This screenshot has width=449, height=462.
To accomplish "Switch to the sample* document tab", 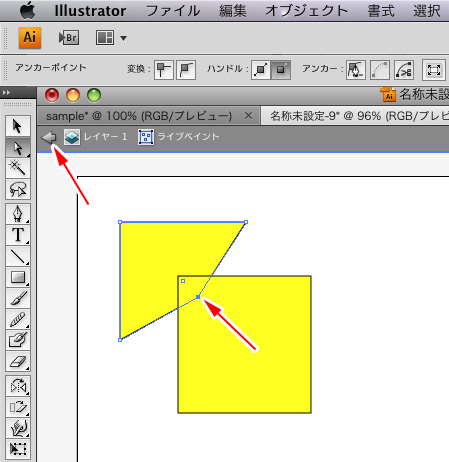I will pyautogui.click(x=139, y=116).
